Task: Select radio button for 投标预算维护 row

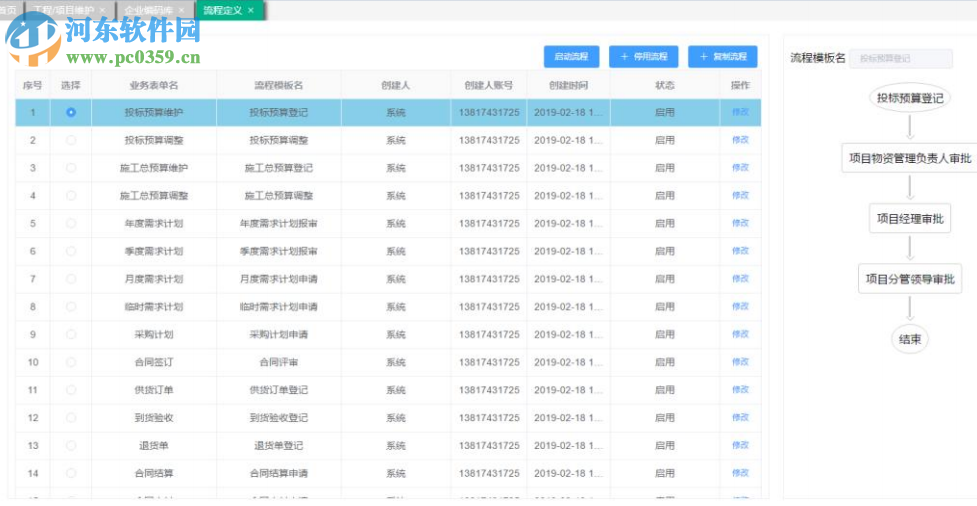Action: coord(71,112)
